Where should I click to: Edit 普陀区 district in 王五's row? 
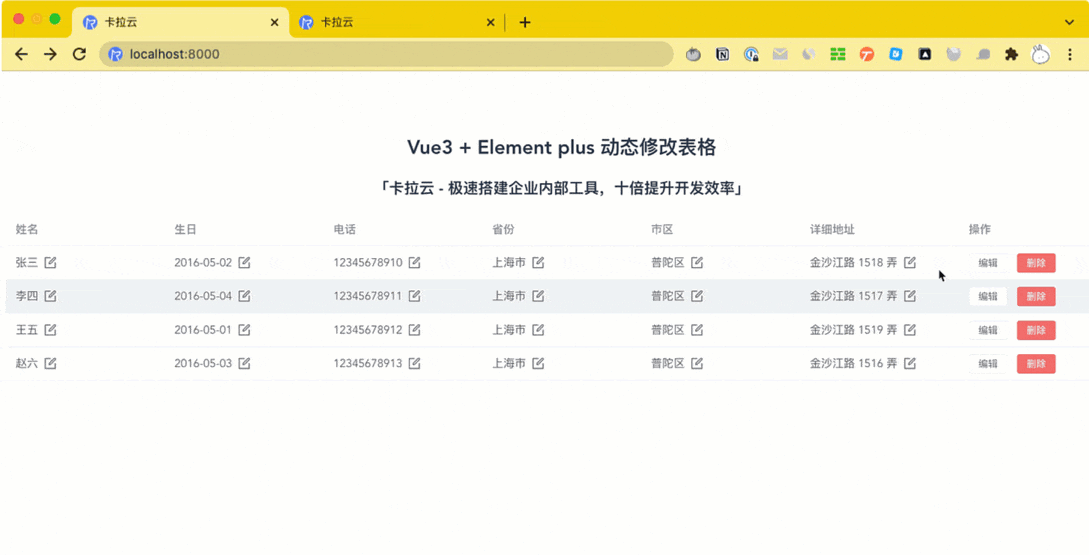697,330
